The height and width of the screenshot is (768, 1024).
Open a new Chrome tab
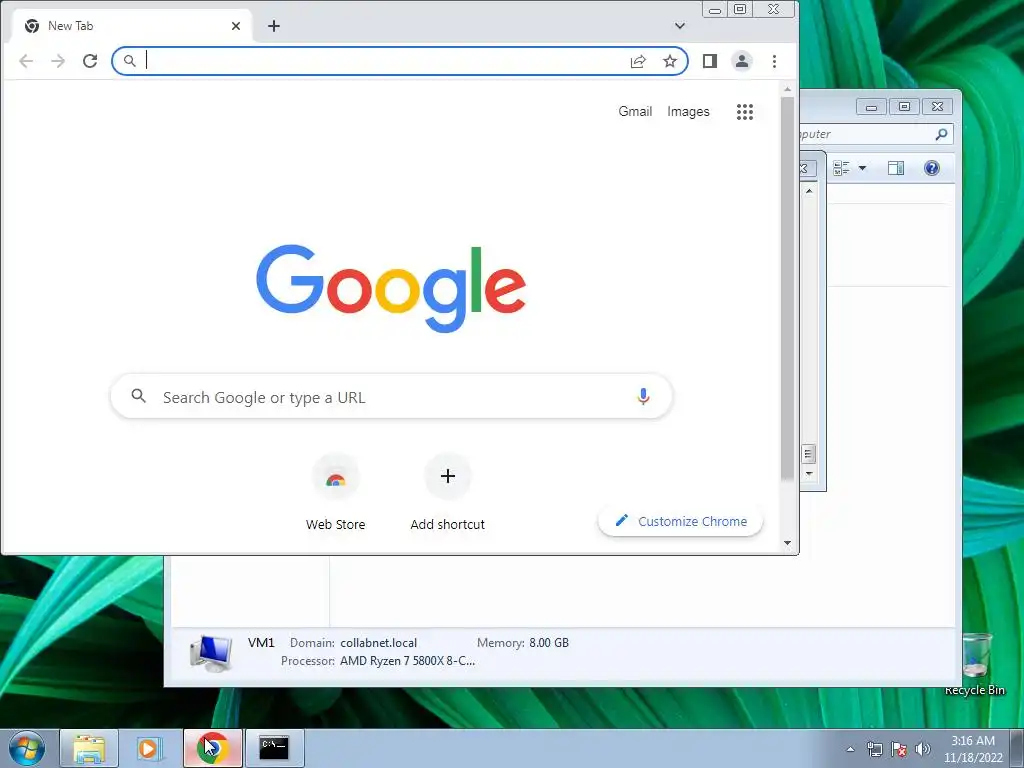274,26
